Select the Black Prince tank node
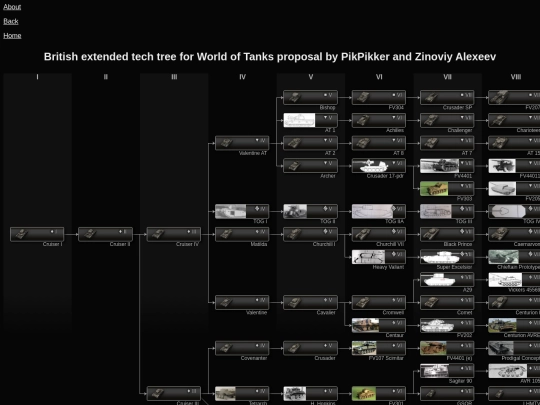This screenshot has height=405, width=540. (447, 234)
